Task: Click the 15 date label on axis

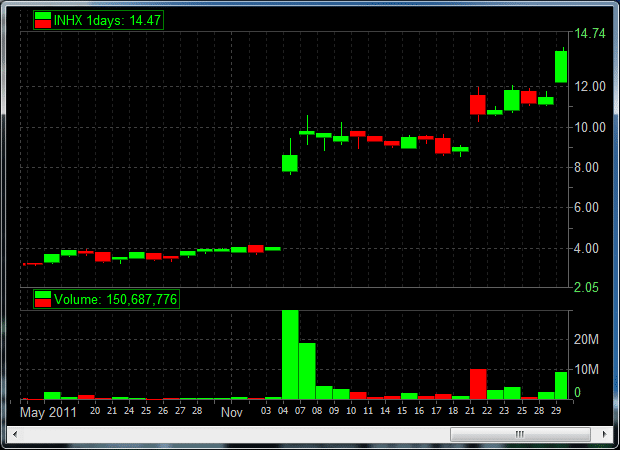Action: (402, 411)
